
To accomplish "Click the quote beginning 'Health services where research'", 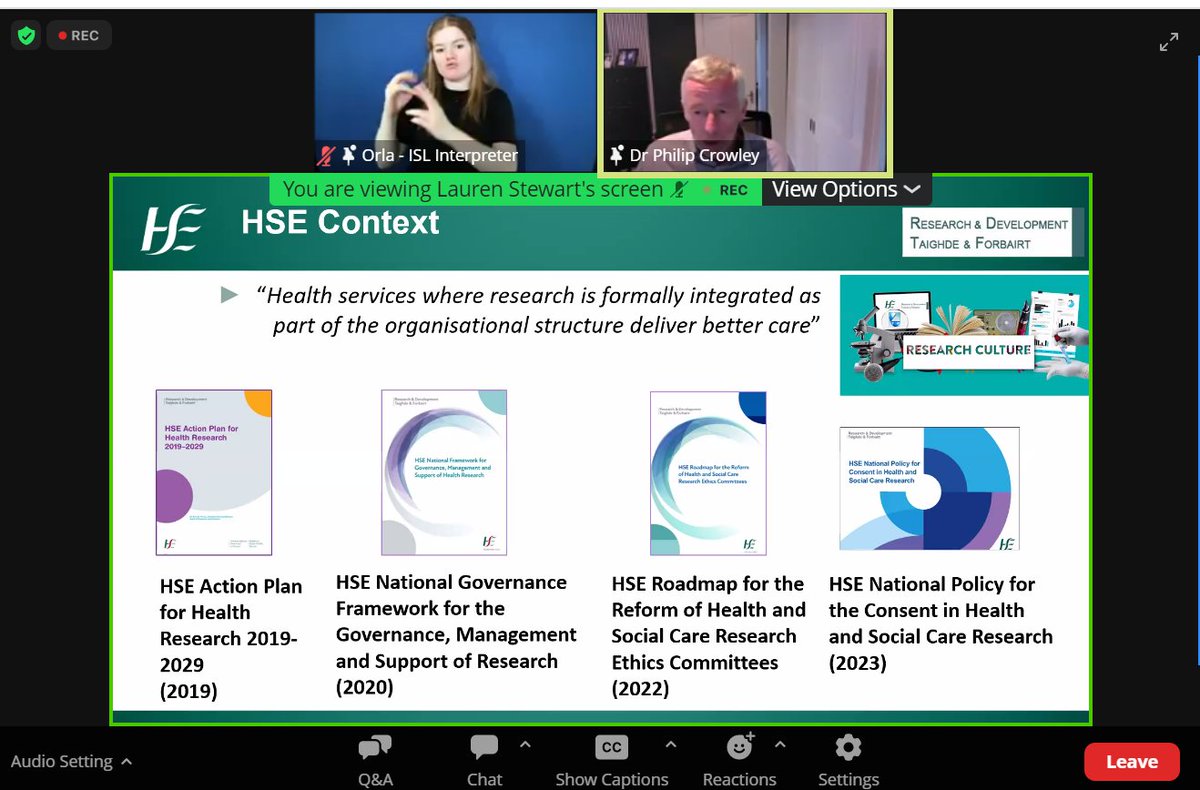I will (540, 310).
